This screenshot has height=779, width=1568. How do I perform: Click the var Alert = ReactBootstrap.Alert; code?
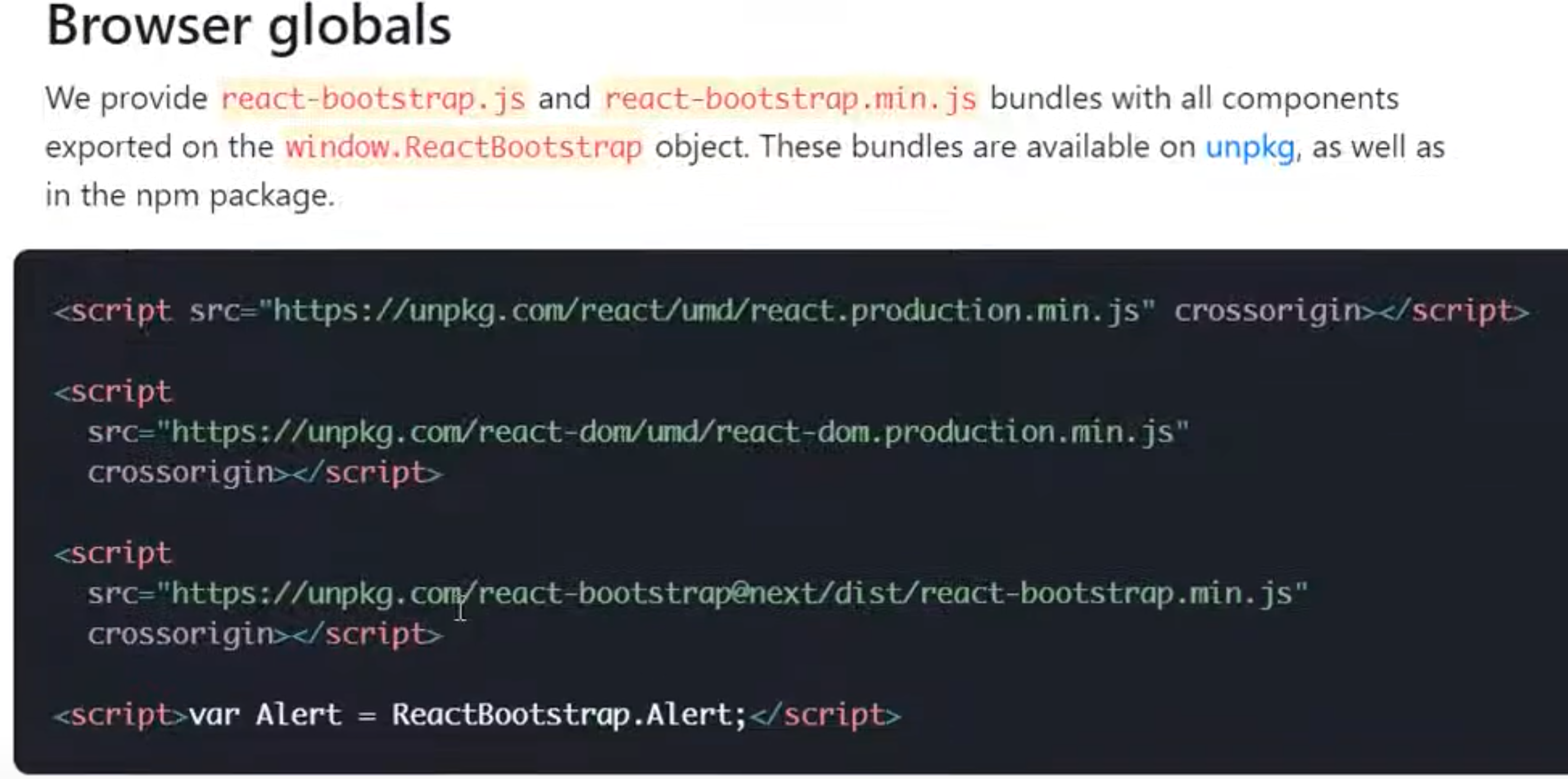[468, 714]
